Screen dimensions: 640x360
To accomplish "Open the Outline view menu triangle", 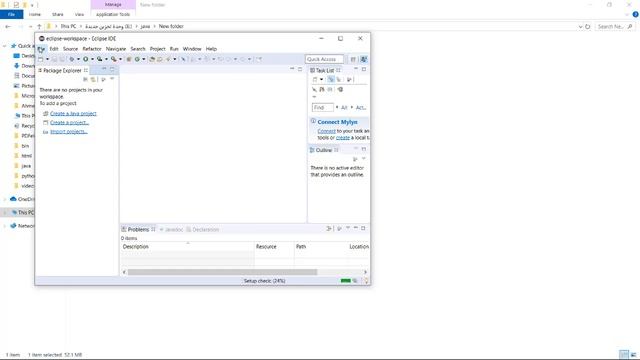I will (363, 158).
